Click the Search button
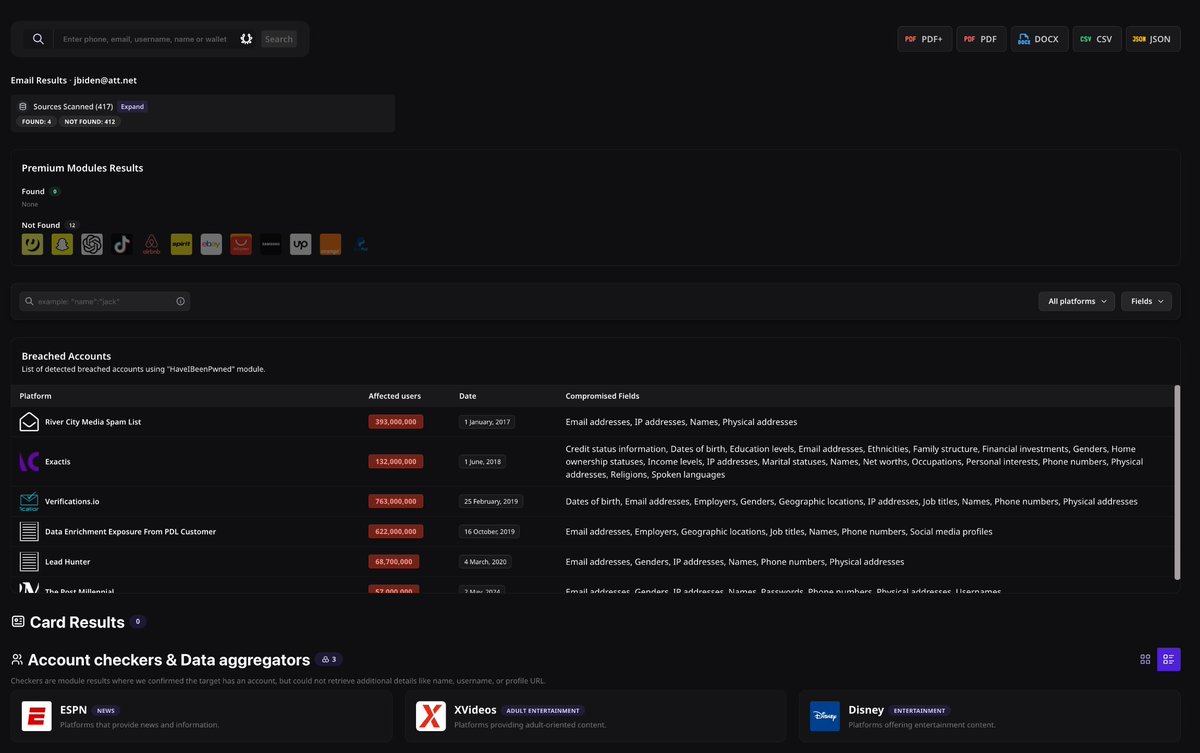Image resolution: width=1200 pixels, height=753 pixels. [279, 39]
